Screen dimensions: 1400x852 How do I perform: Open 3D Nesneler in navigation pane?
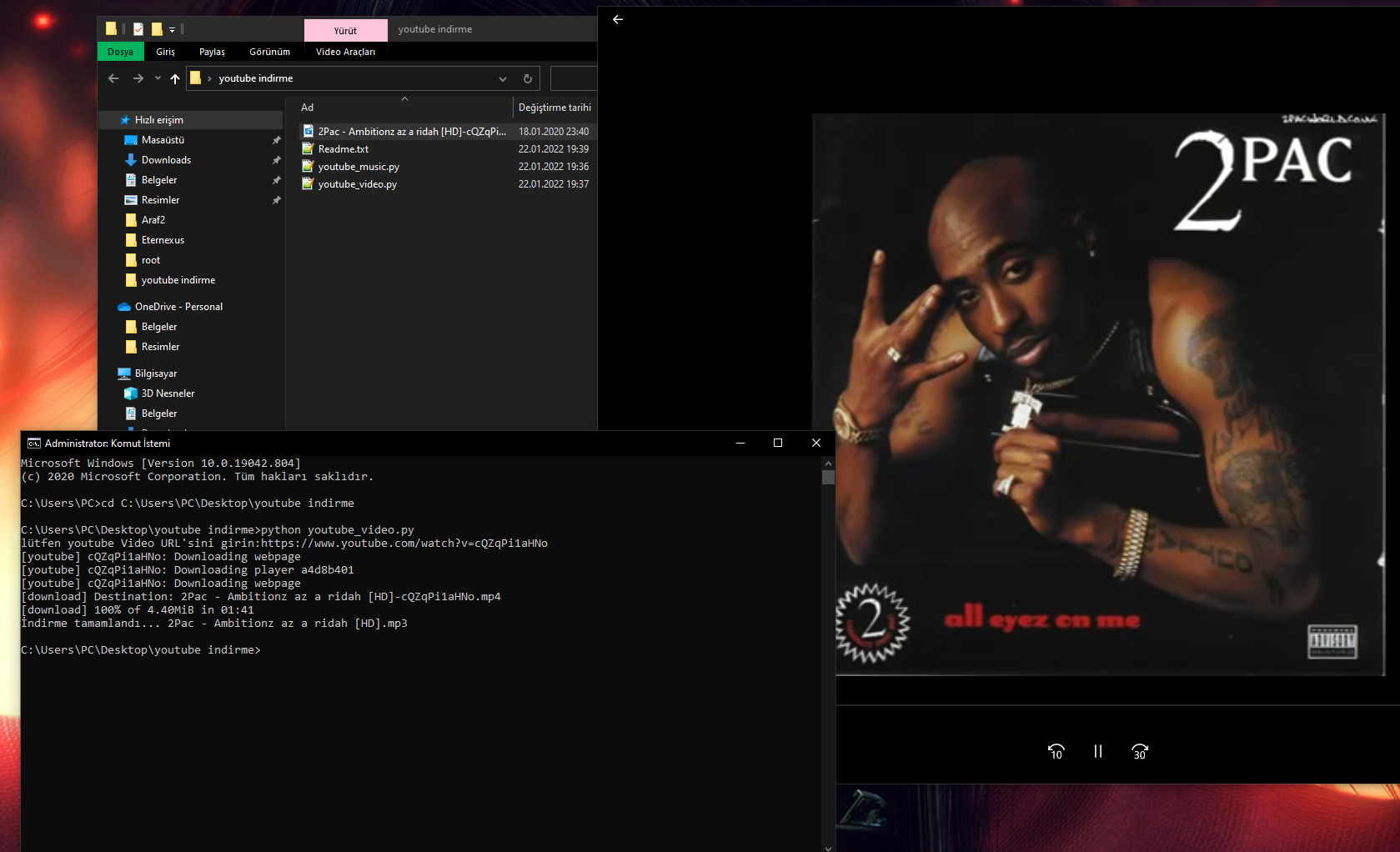168,393
